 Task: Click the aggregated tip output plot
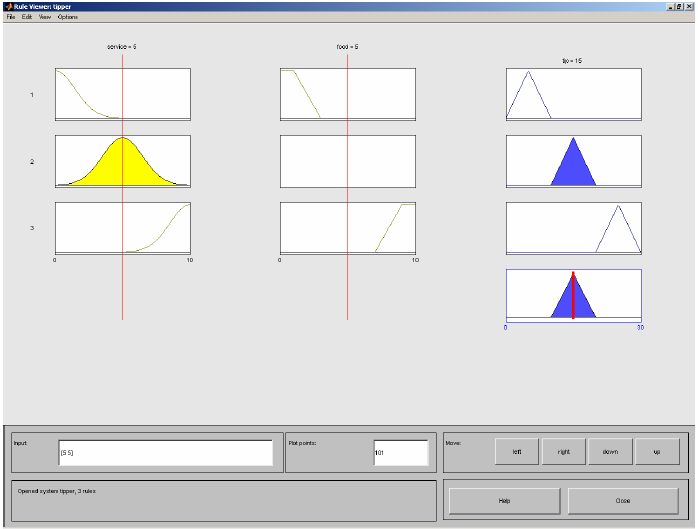point(574,295)
